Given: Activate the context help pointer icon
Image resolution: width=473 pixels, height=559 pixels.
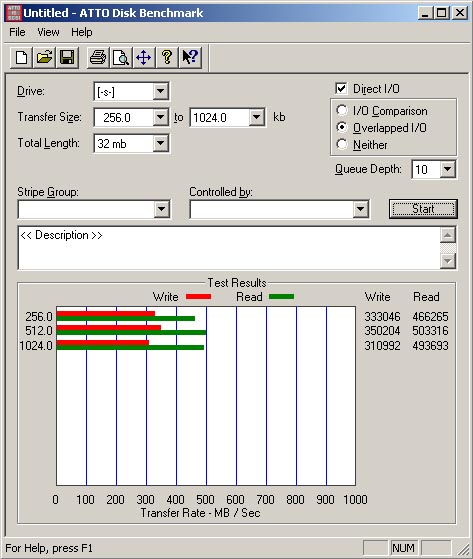Looking at the screenshot, I should point(190,57).
